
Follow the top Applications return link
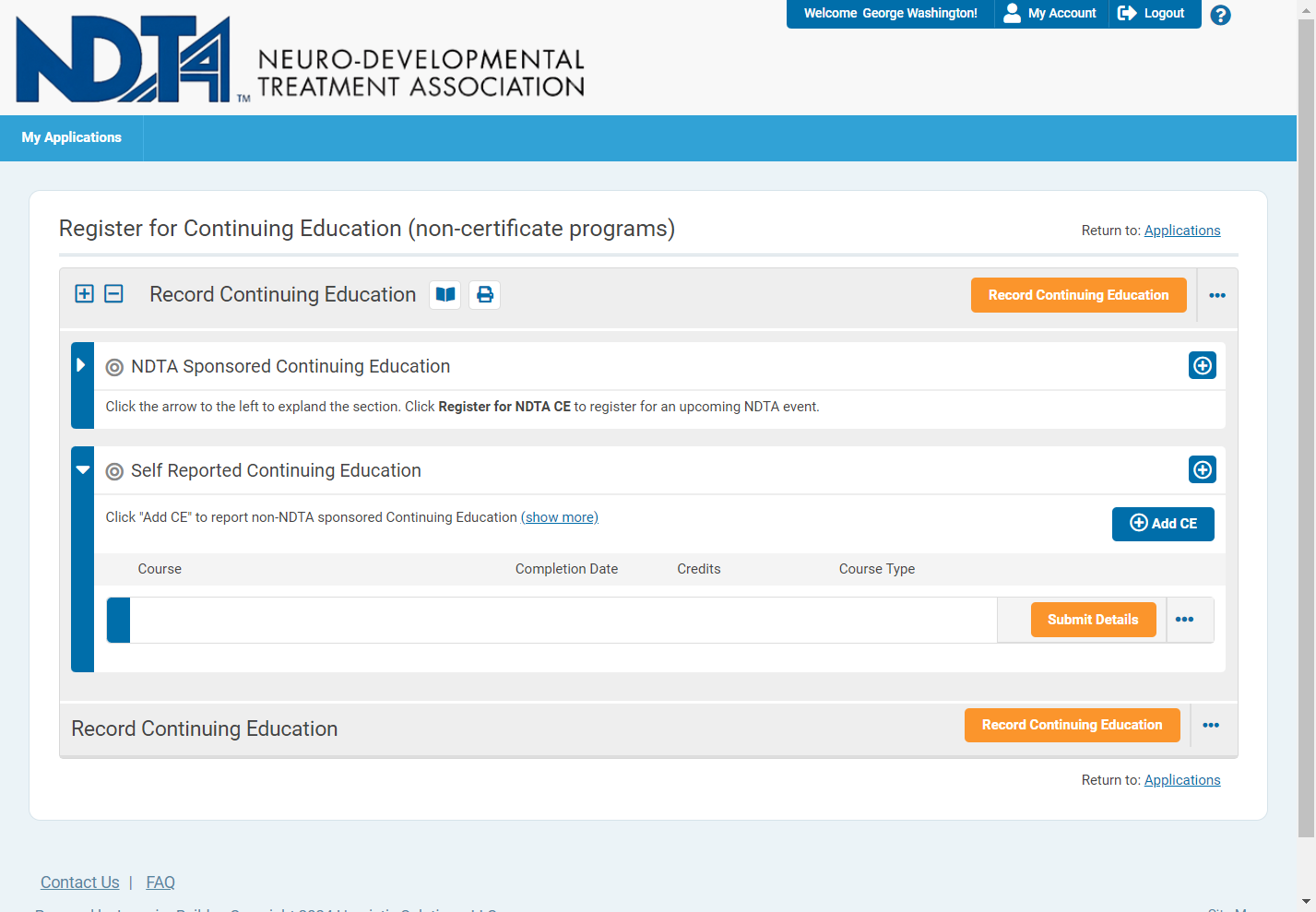pyautogui.click(x=1182, y=231)
